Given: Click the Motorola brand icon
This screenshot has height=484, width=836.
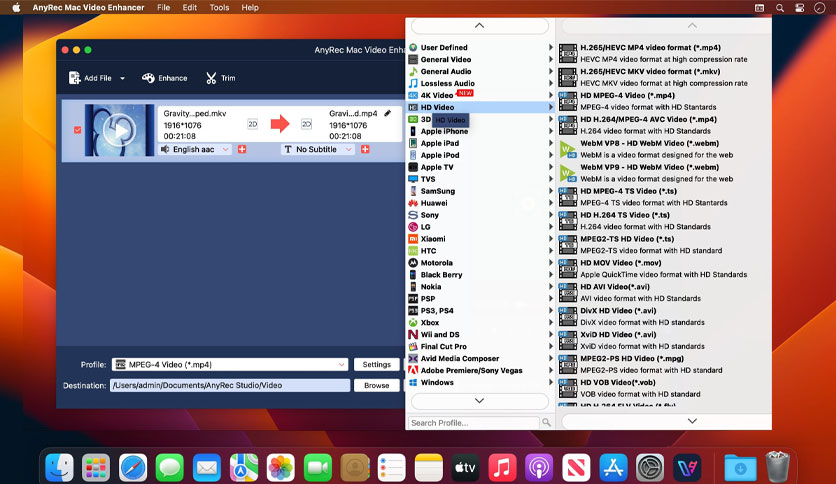Looking at the screenshot, I should [x=413, y=263].
